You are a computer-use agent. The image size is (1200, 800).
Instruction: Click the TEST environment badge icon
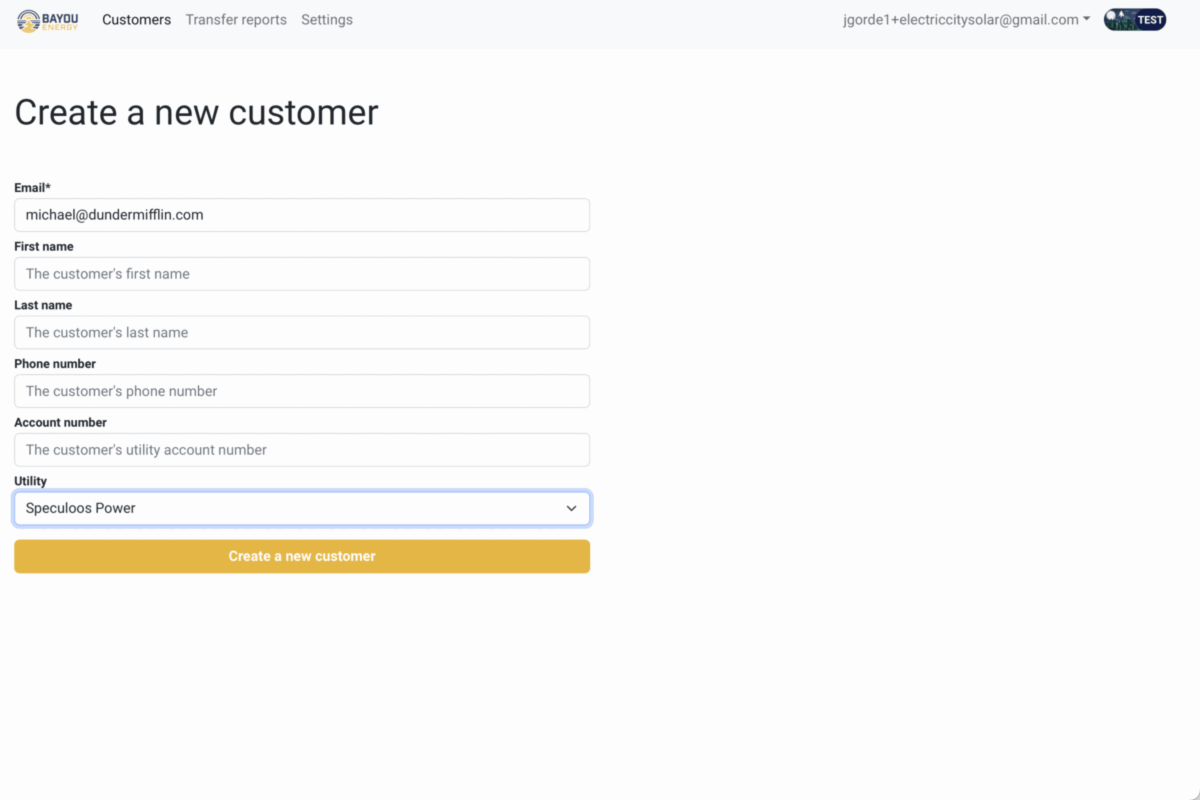1134,20
